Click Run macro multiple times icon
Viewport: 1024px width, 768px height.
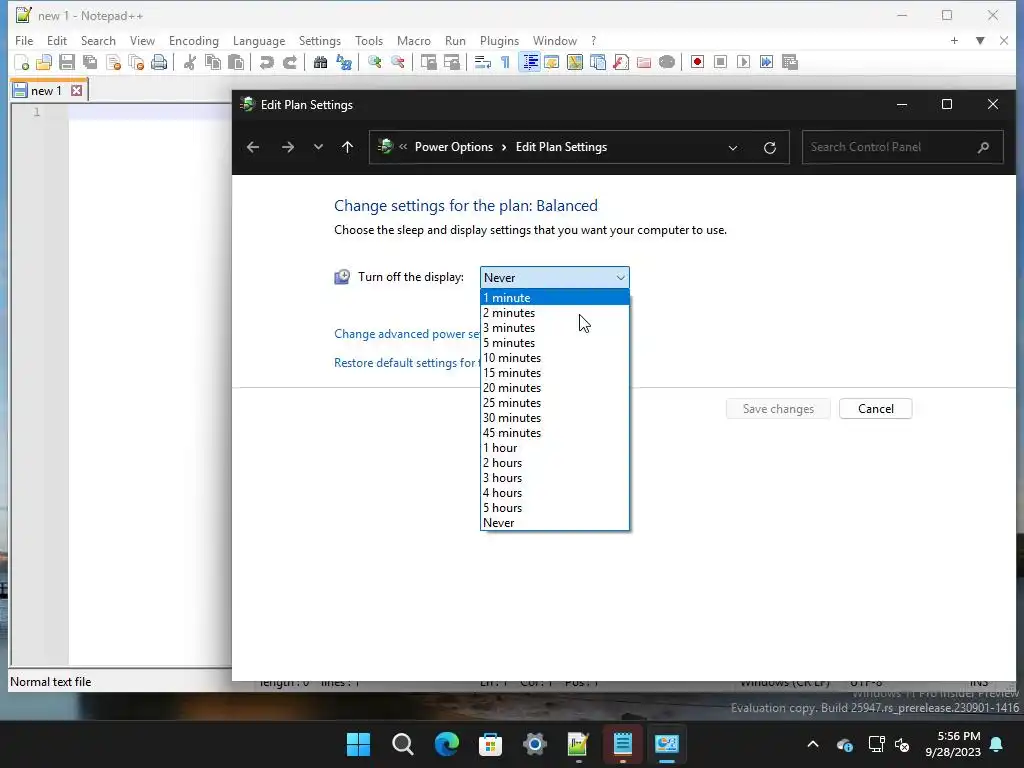point(767,62)
